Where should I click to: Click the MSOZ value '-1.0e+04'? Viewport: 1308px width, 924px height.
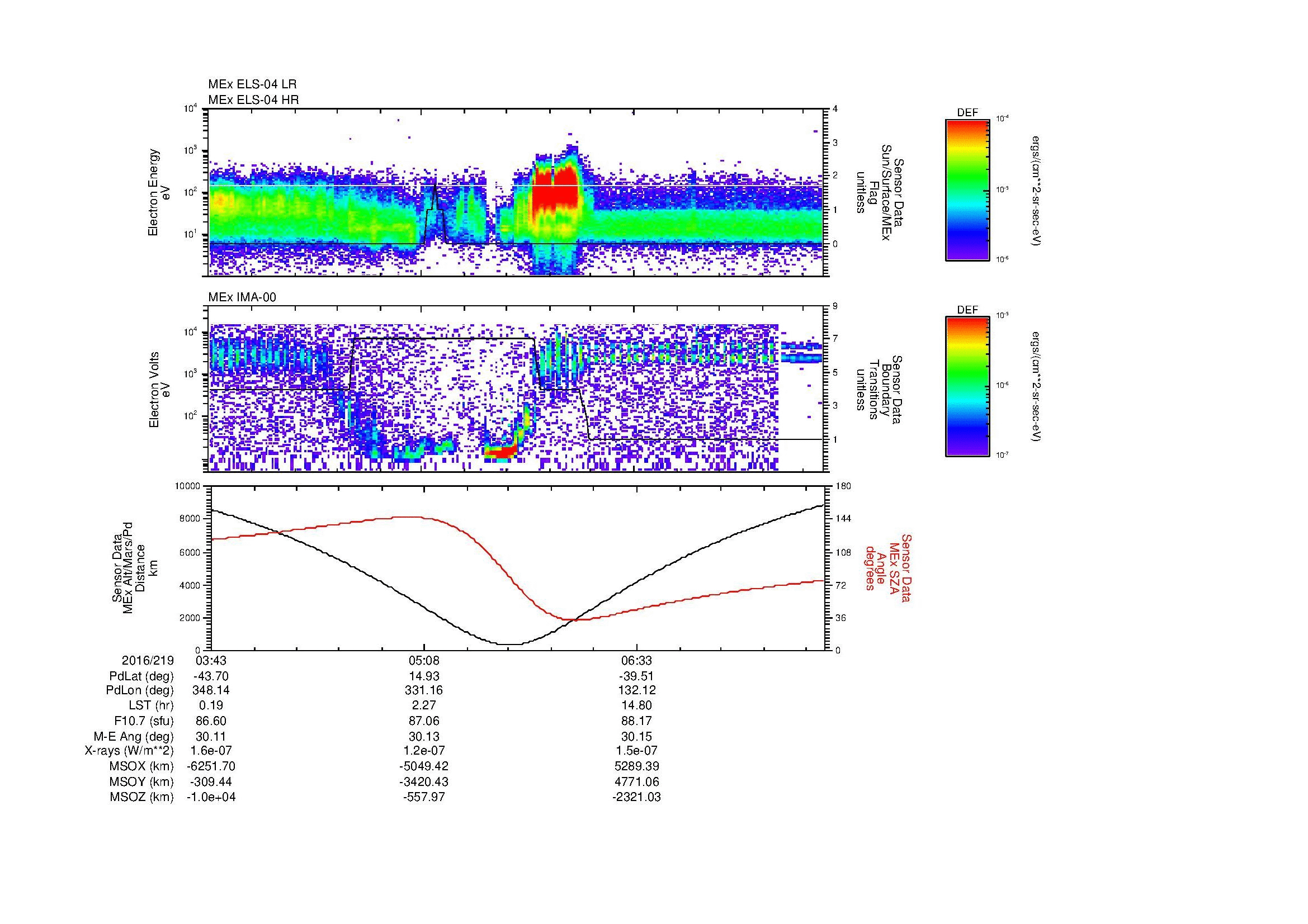211,797
